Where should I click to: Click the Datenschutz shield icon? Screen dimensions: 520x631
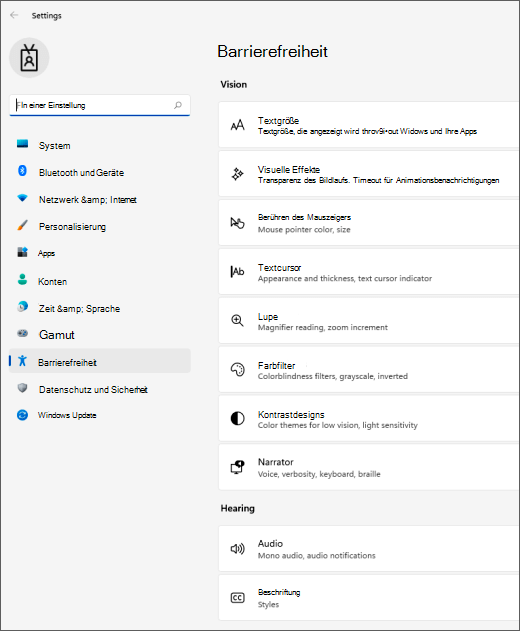[23, 388]
